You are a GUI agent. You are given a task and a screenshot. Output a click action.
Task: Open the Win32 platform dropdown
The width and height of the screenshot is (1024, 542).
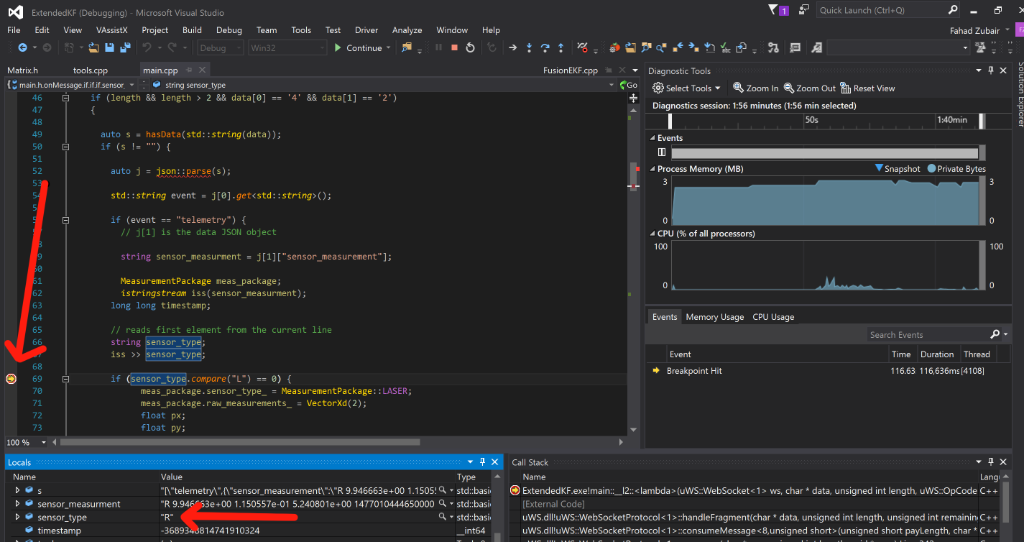[x=287, y=48]
